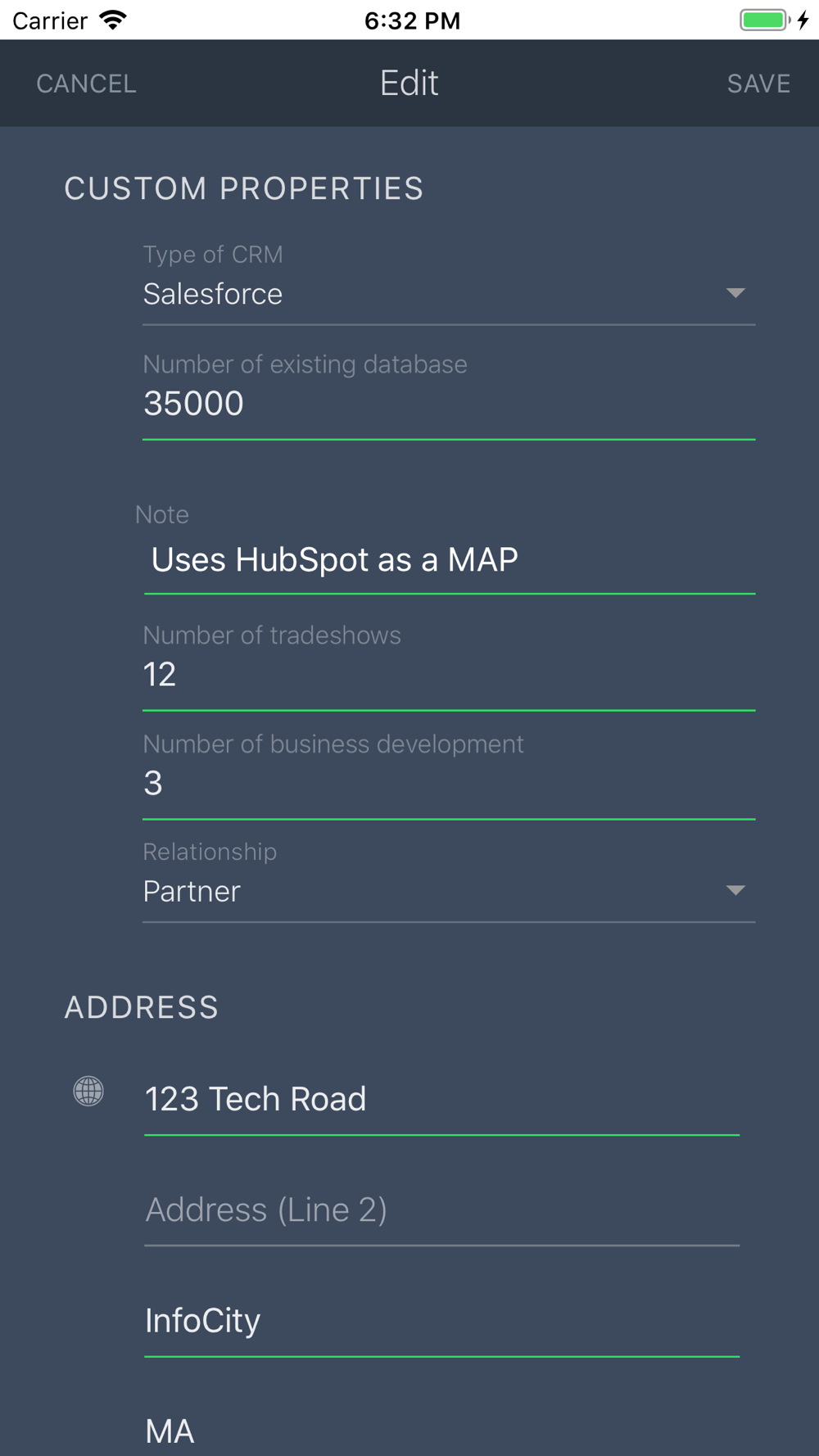Viewport: 819px width, 1456px height.
Task: Edit the Note field text
Action: (447, 560)
